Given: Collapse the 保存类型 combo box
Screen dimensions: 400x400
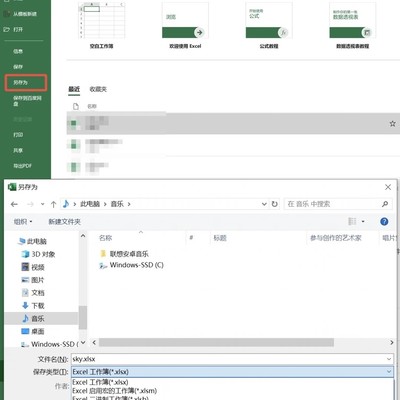Looking at the screenshot, I should tap(389, 372).
